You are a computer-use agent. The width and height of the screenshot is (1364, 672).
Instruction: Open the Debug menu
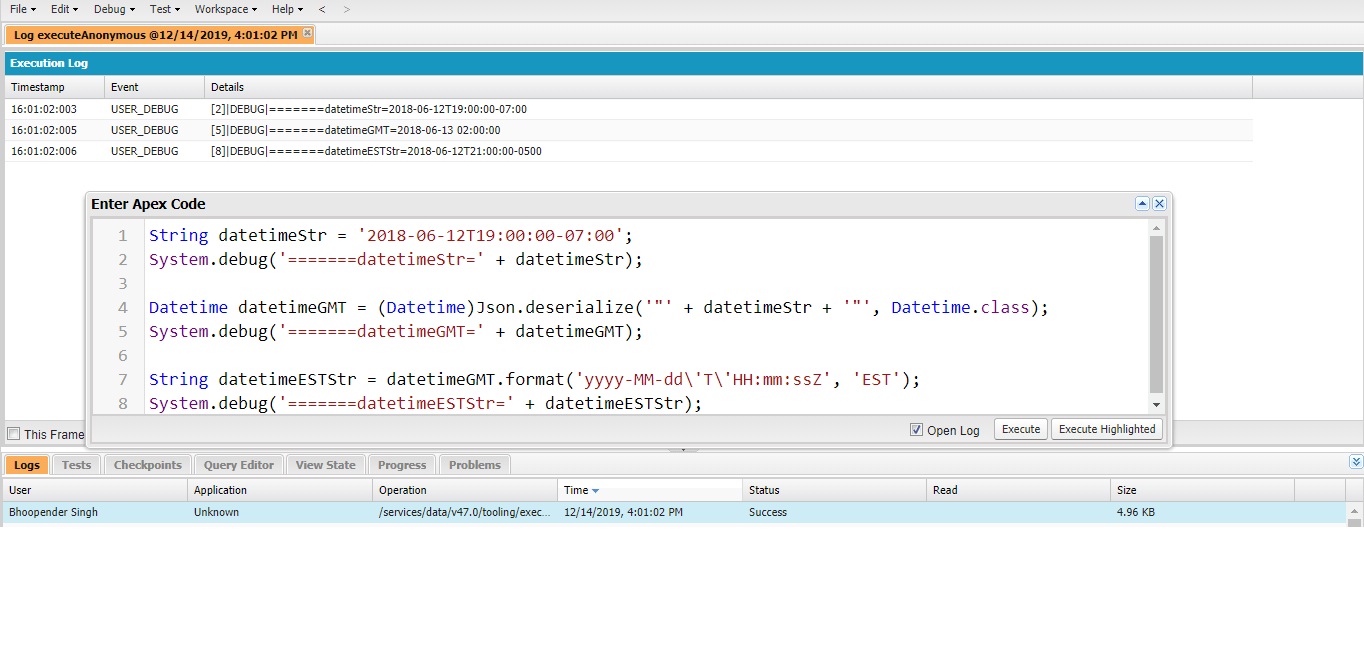pos(114,9)
